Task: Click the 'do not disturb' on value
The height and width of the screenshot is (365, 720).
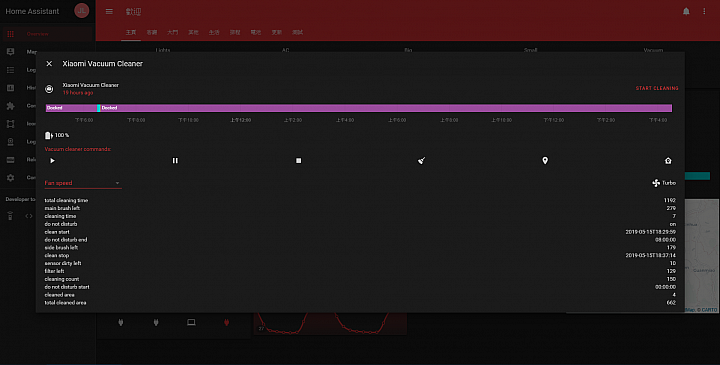Action: (x=673, y=224)
